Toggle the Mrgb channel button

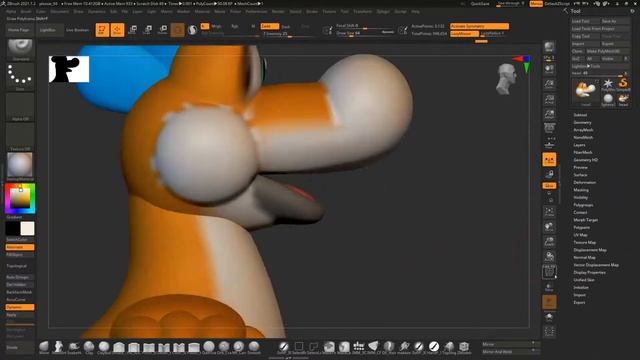coord(216,26)
